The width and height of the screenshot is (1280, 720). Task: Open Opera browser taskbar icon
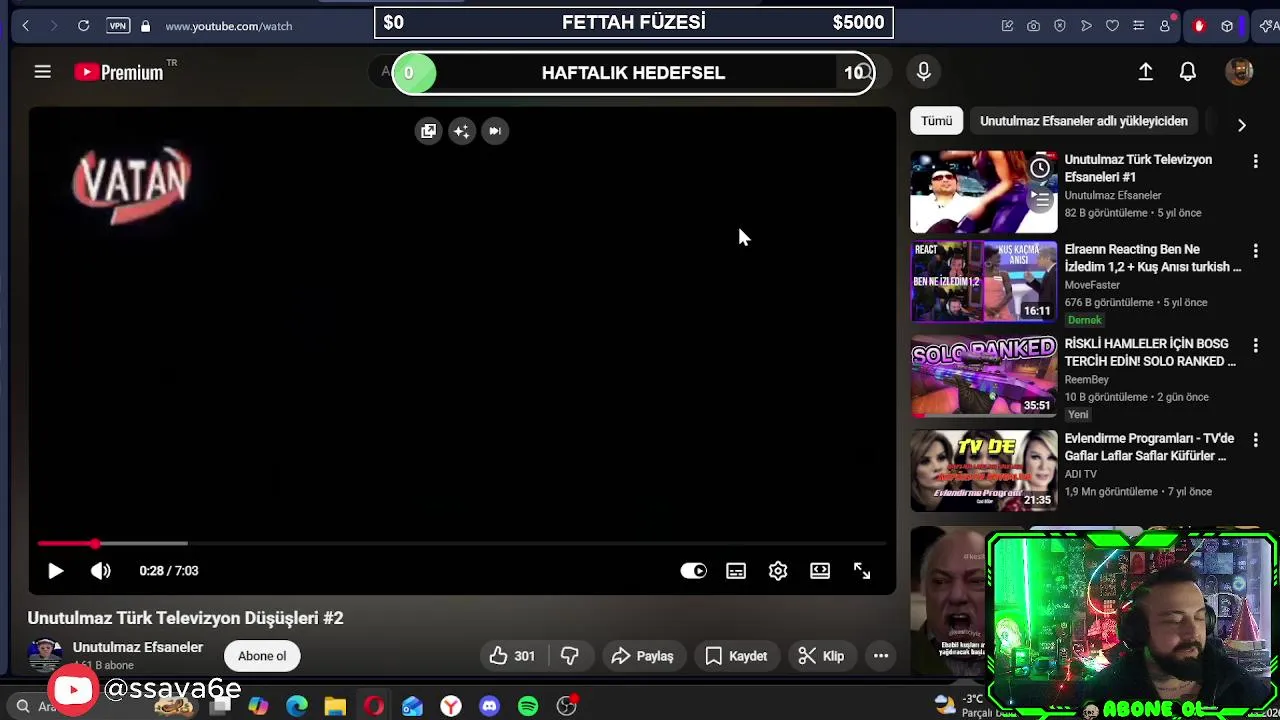(374, 706)
